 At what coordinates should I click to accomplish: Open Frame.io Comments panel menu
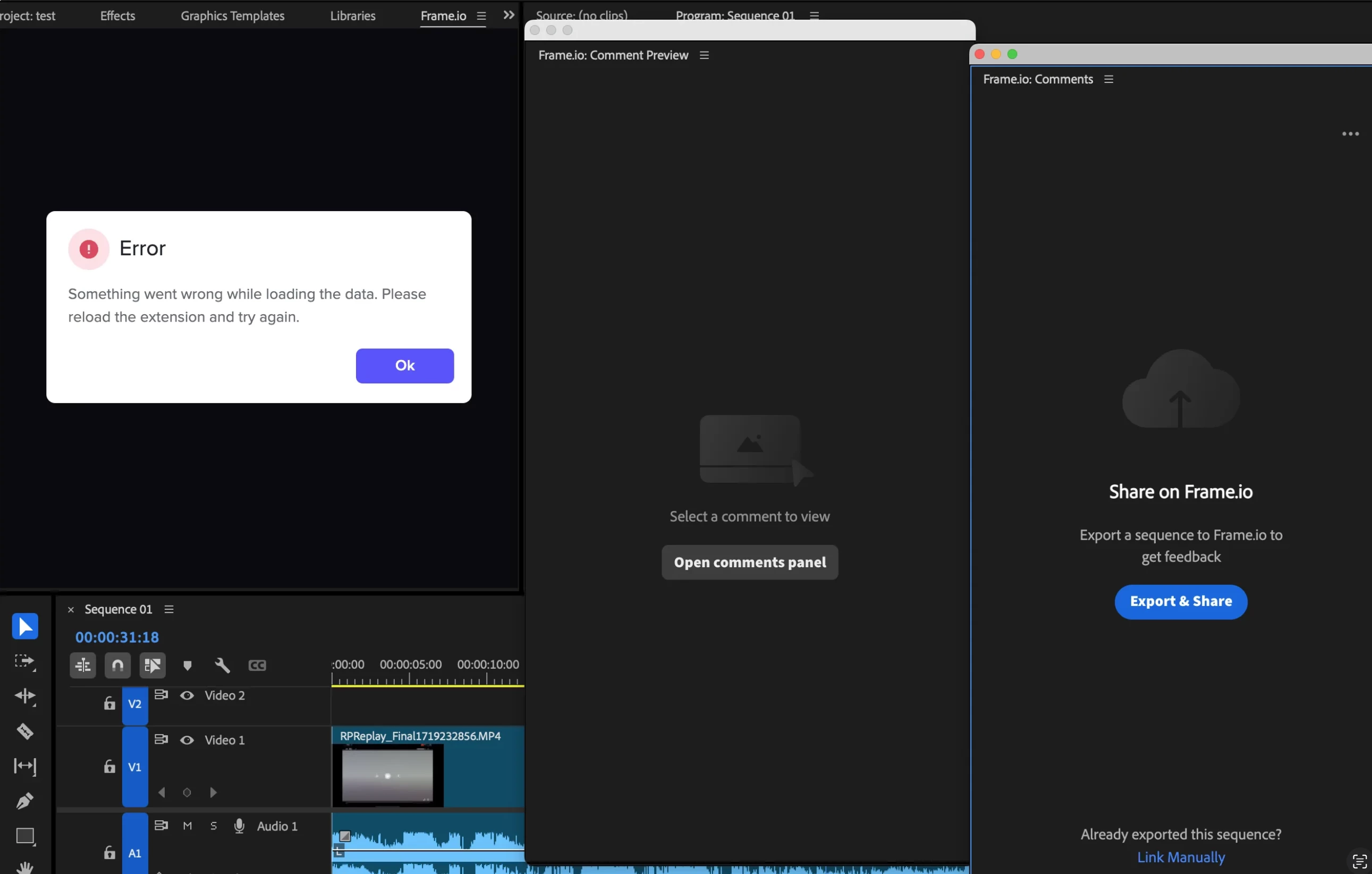click(x=1109, y=79)
